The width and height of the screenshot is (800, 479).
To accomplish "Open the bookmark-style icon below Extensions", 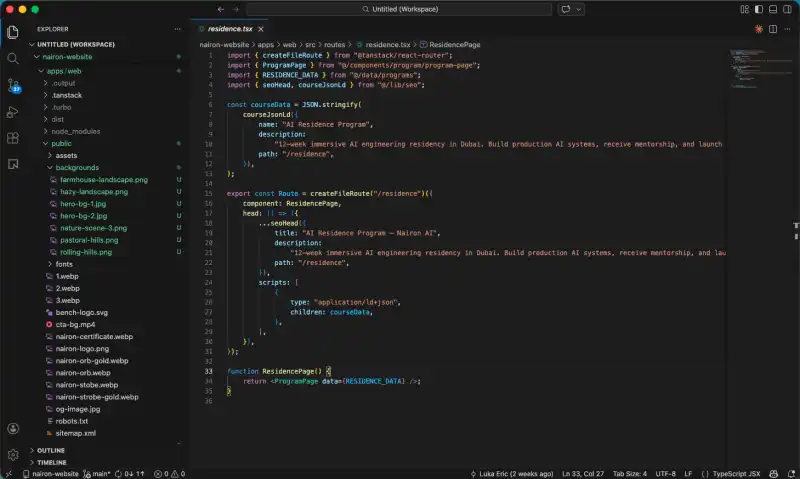I will [13, 164].
